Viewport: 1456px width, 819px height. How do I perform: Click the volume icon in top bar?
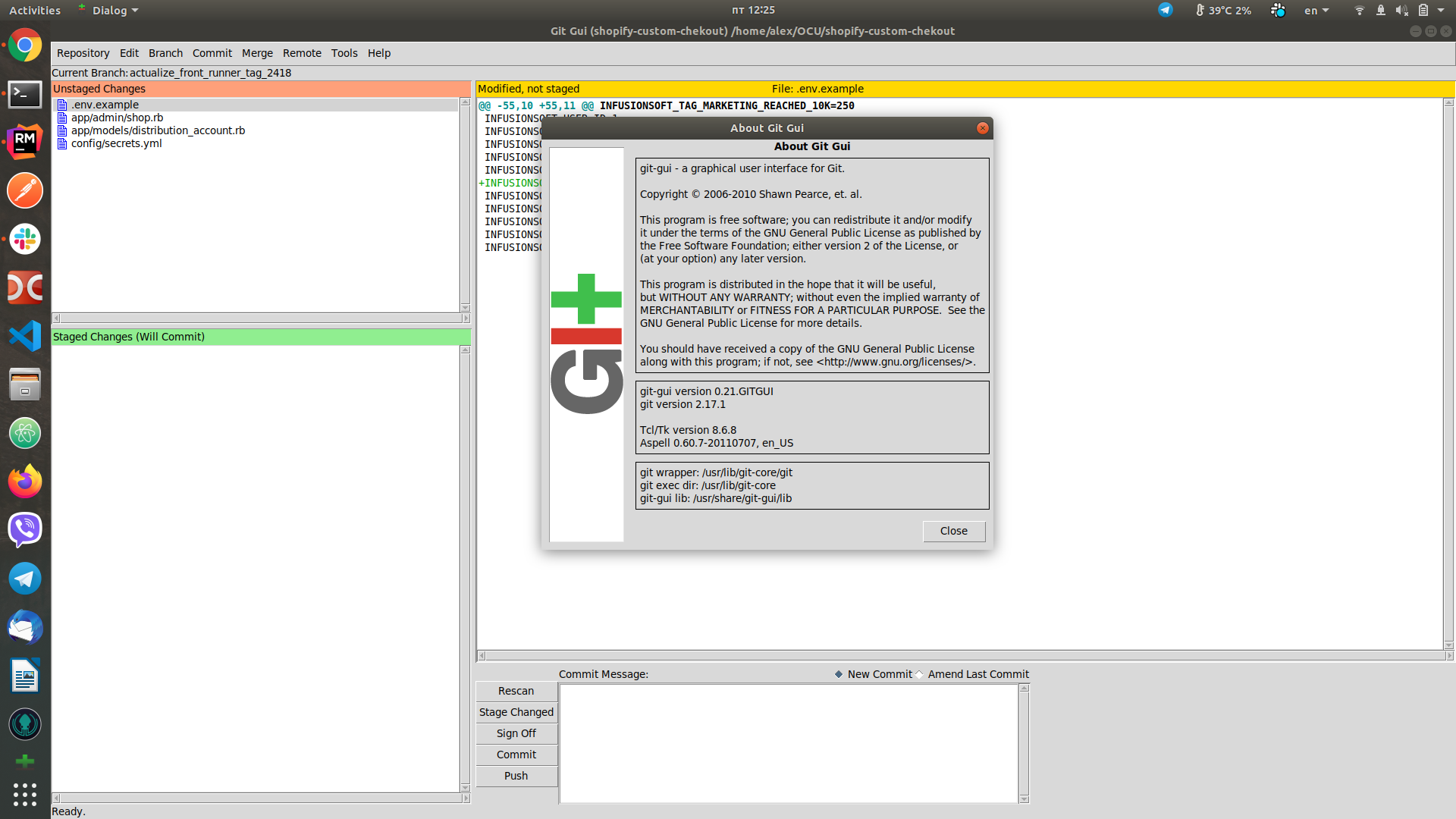1401,10
